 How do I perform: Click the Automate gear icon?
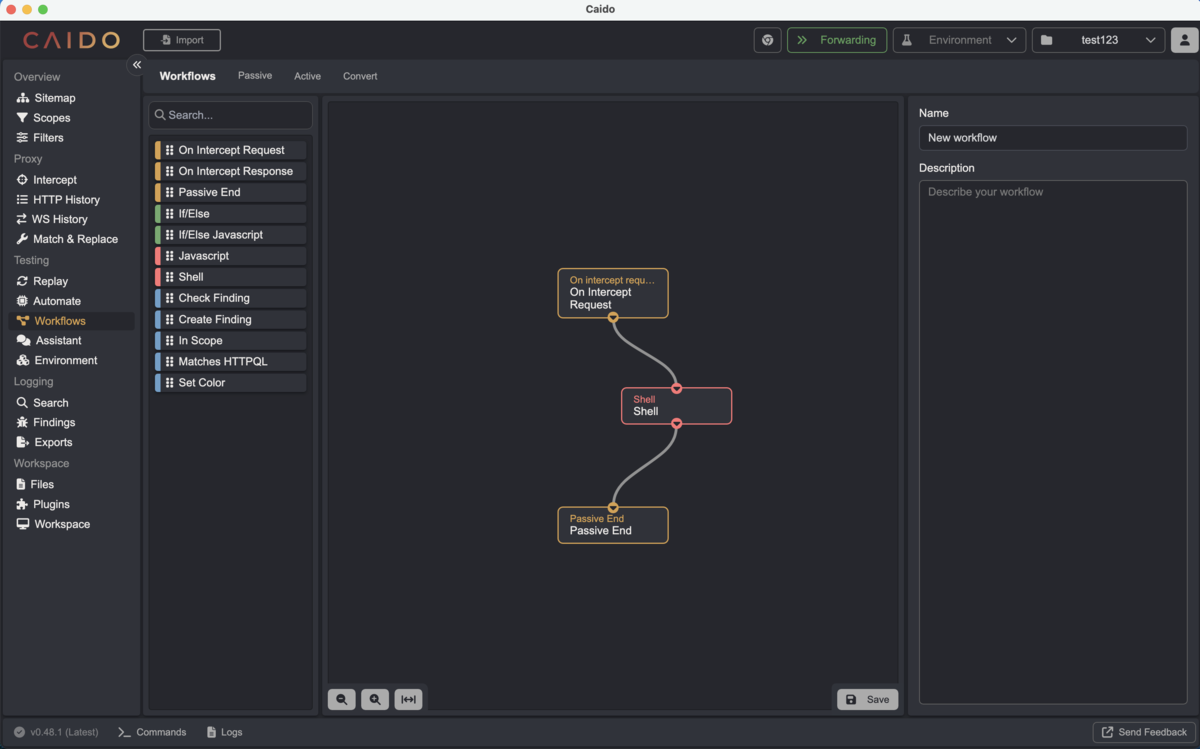(x=22, y=301)
